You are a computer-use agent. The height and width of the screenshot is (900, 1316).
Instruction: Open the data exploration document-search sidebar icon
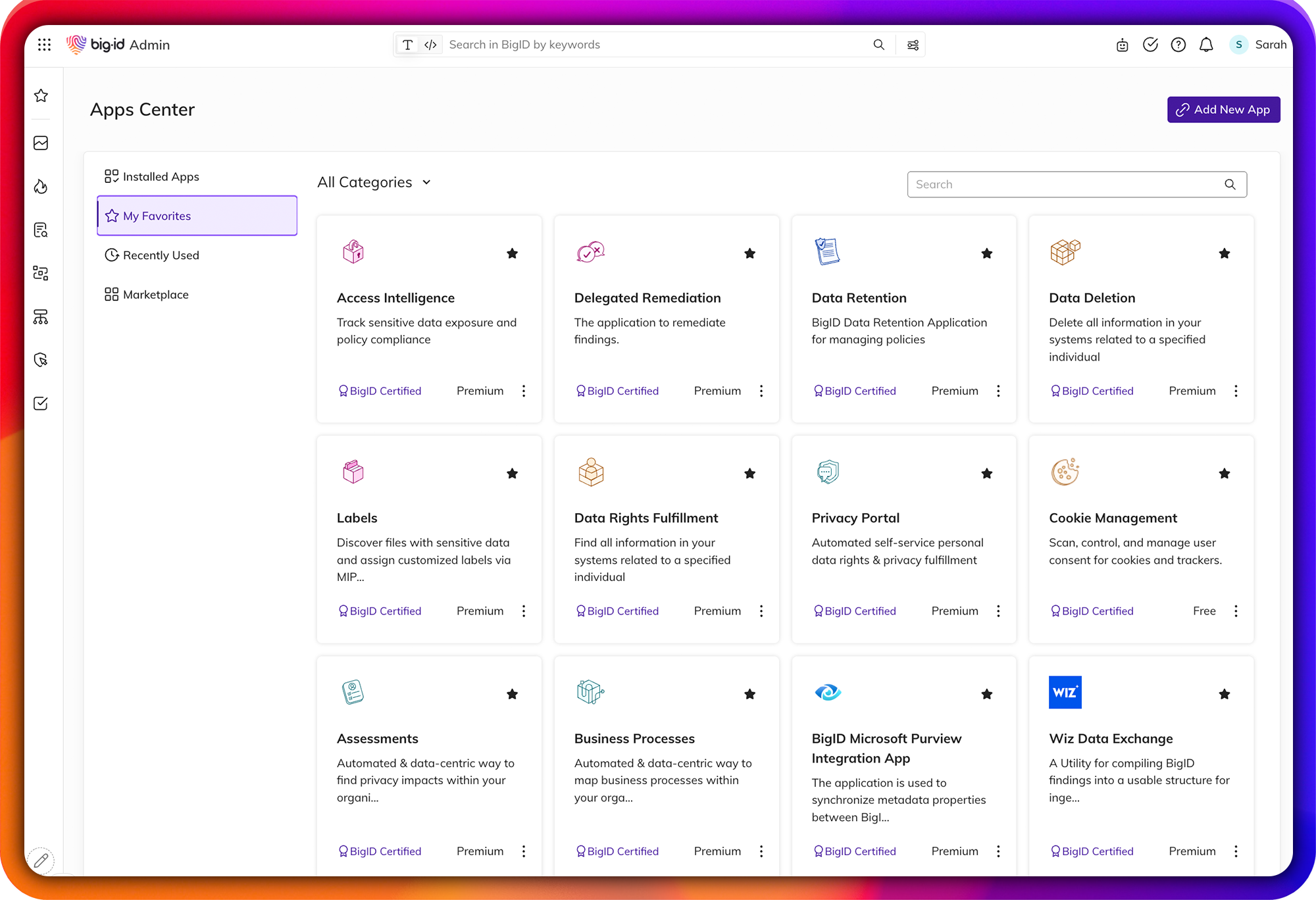pyautogui.click(x=41, y=230)
